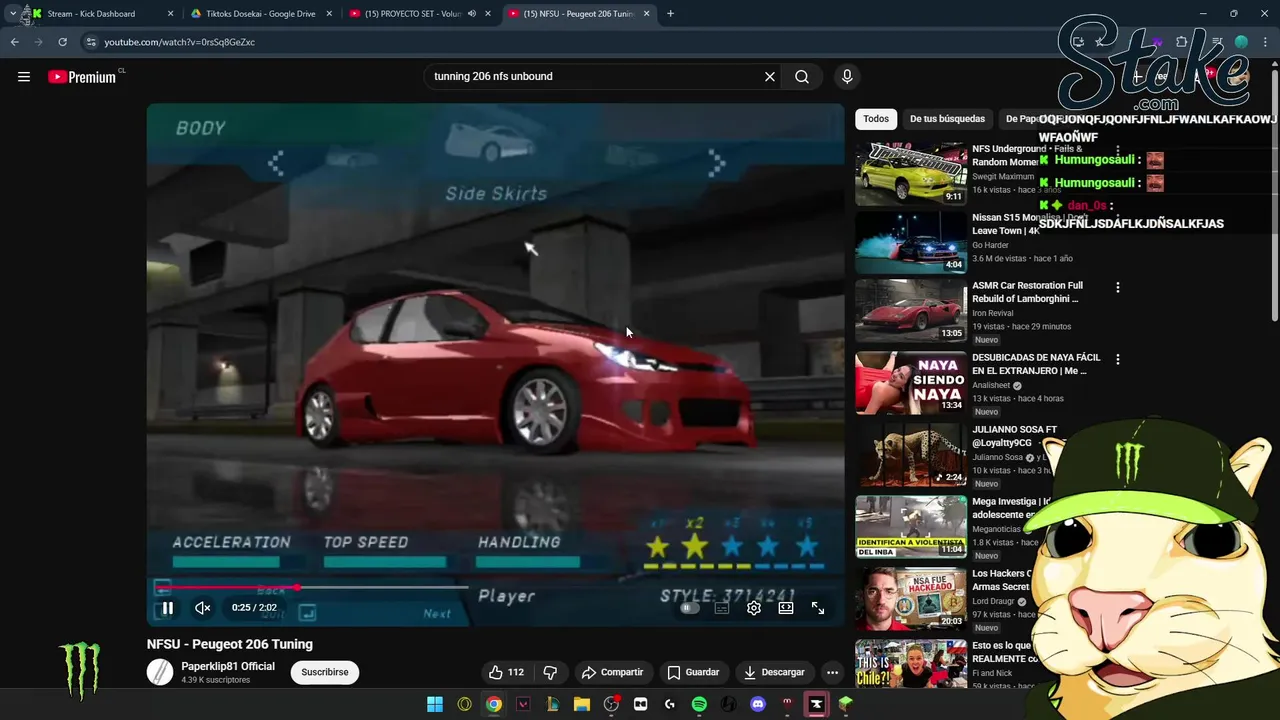Image resolution: width=1280 pixels, height=720 pixels.
Task: Mute audio on PROYECTO SET tab speaker
Action: pyautogui.click(x=471, y=14)
